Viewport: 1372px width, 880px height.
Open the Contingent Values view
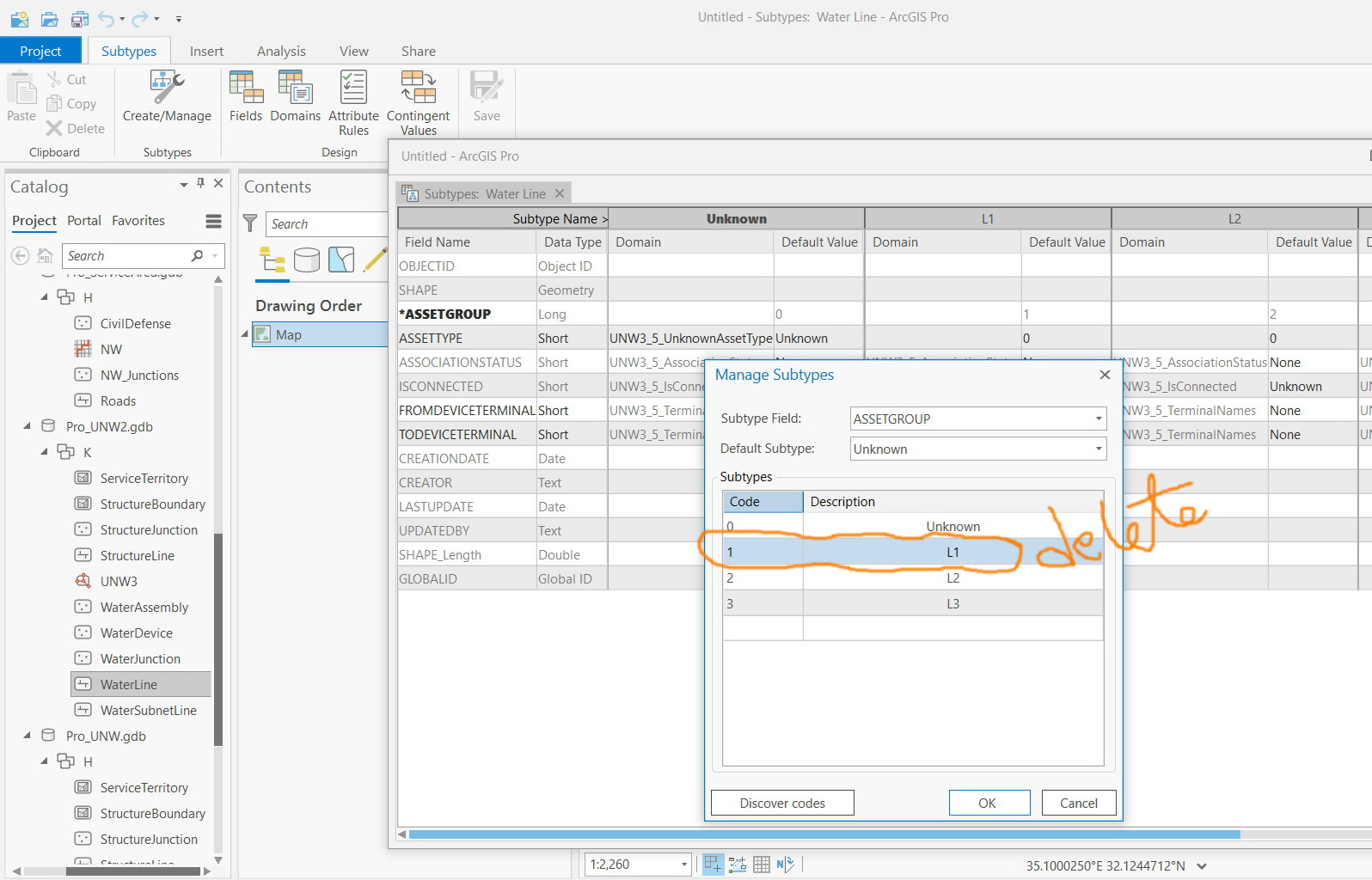click(x=419, y=103)
